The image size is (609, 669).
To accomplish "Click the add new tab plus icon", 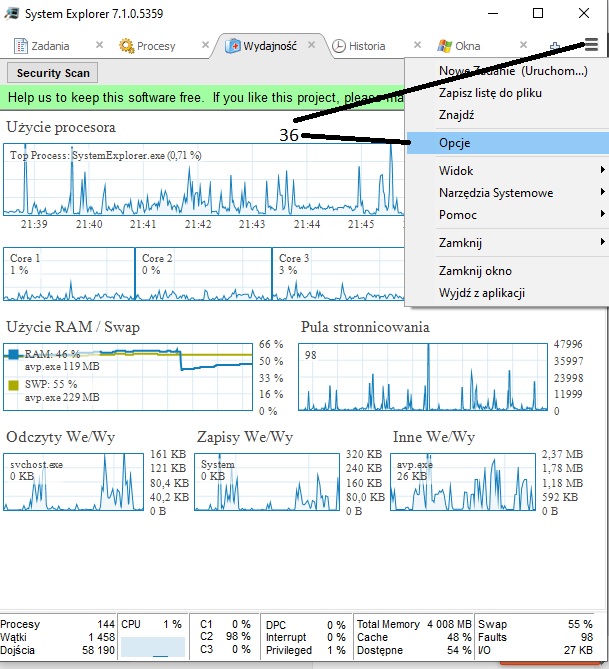I will point(554,46).
